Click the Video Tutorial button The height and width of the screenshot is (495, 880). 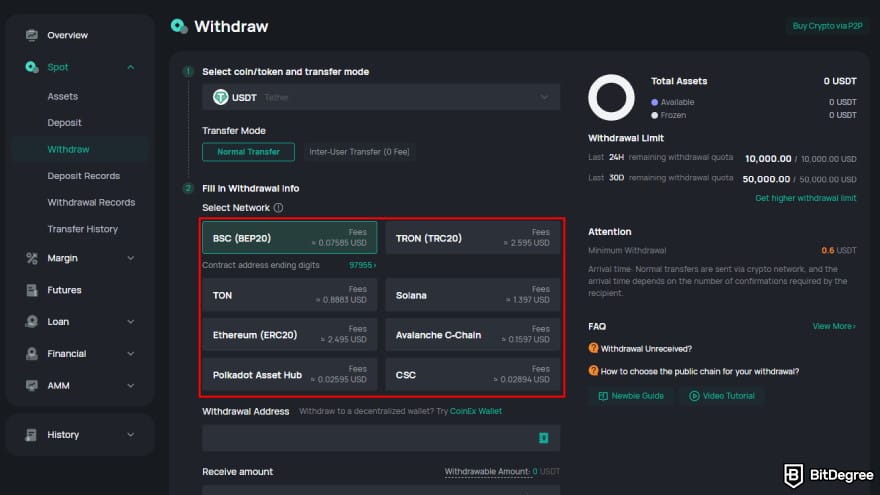(722, 396)
